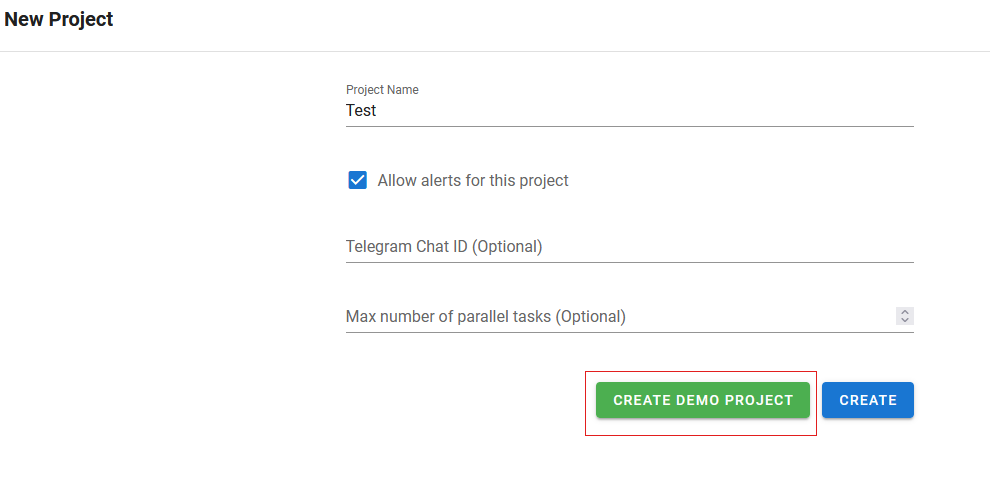Click the 'Telegram Chat ID' placeholder text

[407, 246]
